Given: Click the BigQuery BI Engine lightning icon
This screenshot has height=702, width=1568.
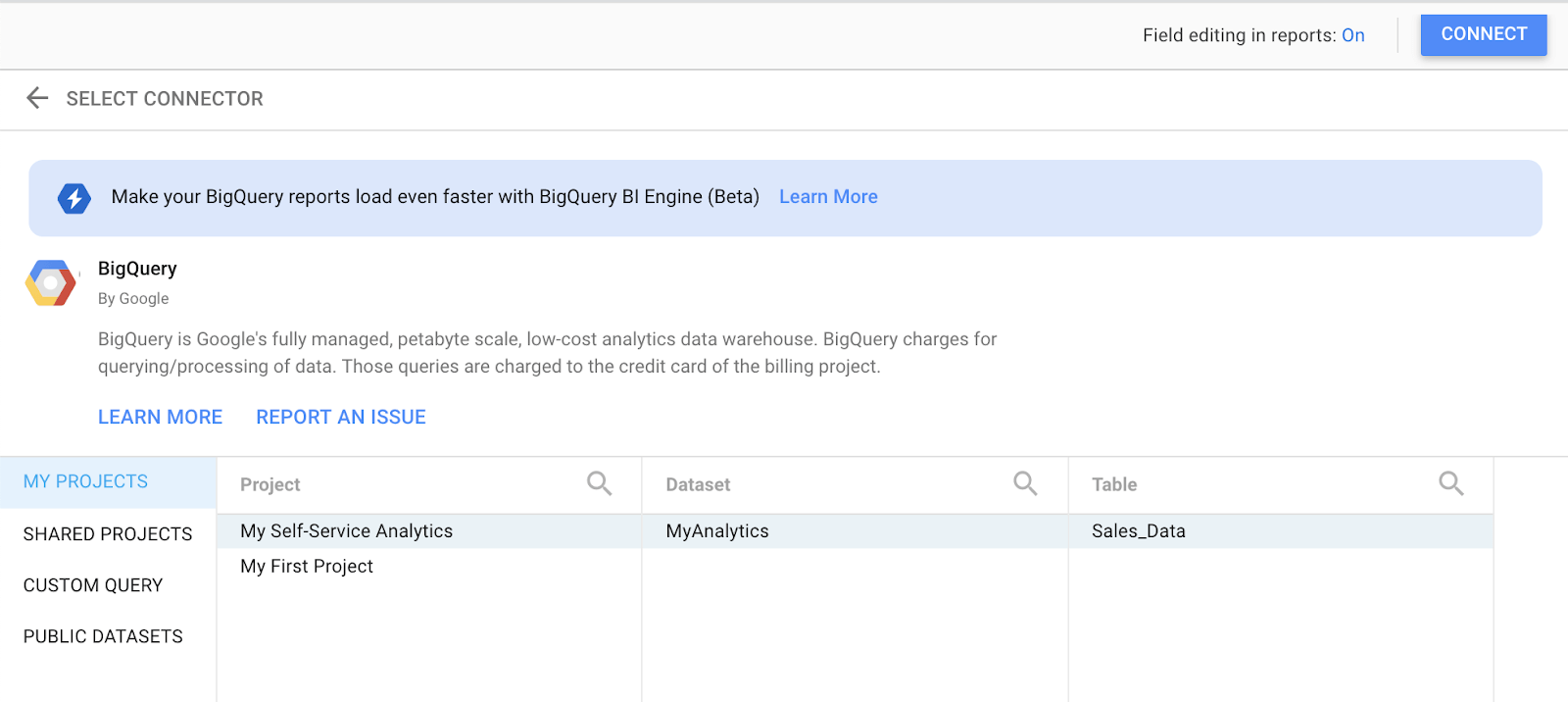Looking at the screenshot, I should pyautogui.click(x=74, y=198).
